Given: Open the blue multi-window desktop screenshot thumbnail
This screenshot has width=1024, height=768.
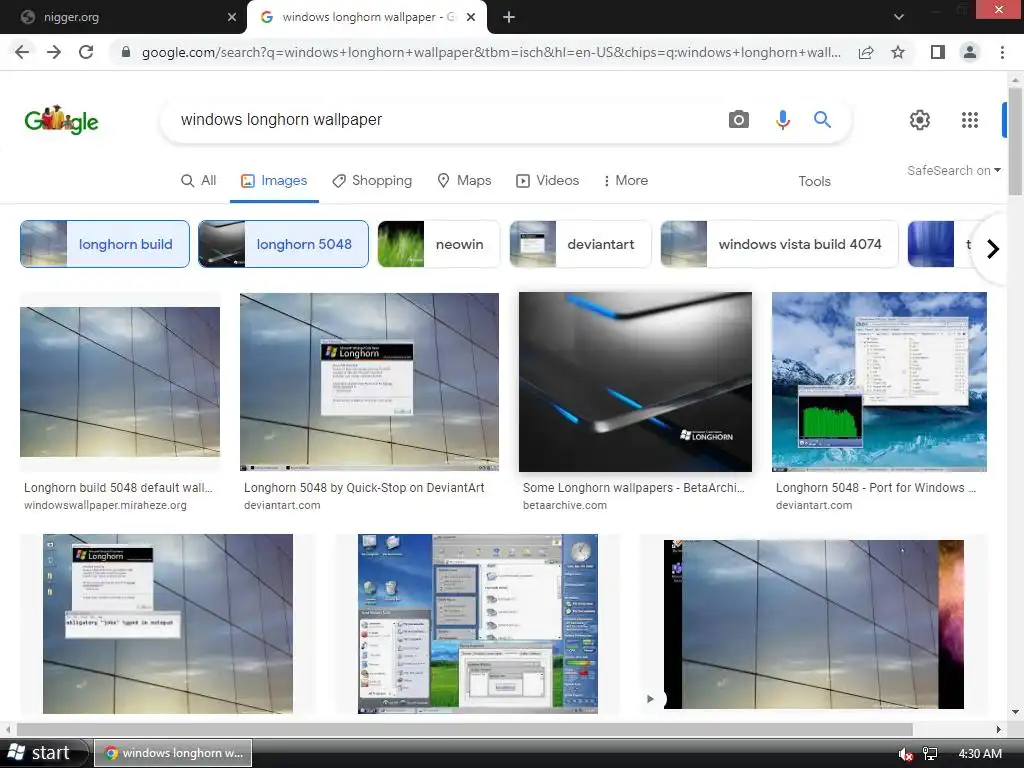Looking at the screenshot, I should click(478, 624).
